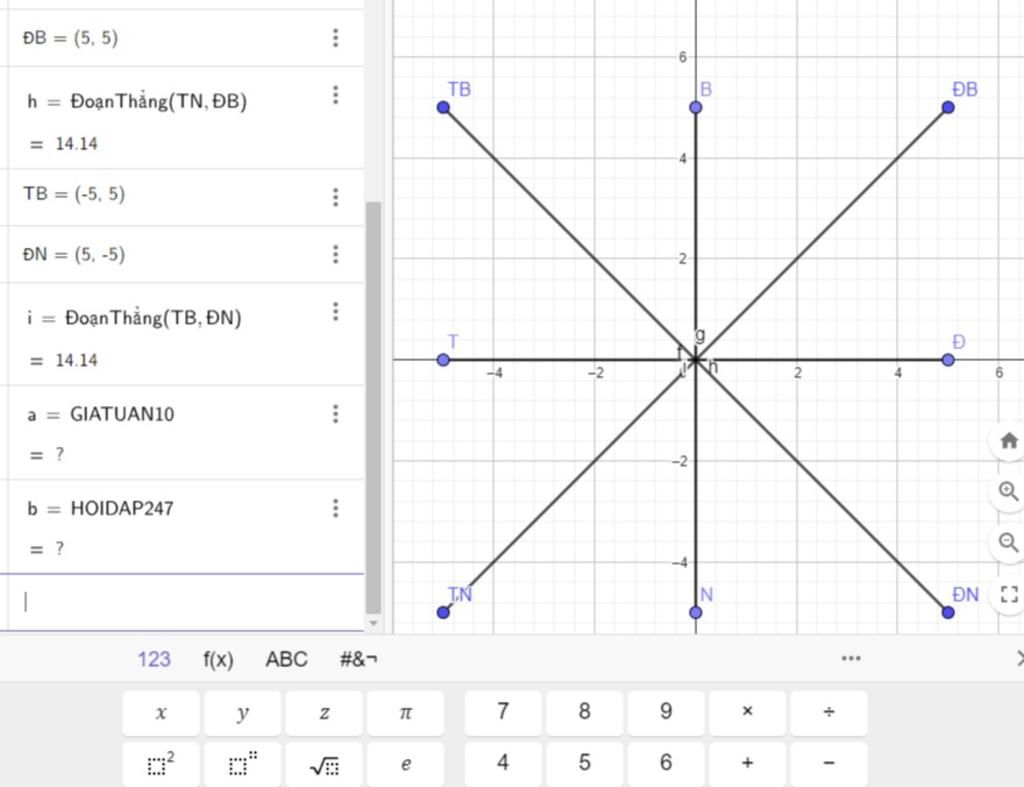This screenshot has height=787, width=1024.
Task: Open options menu for a = GIATUAN10
Action: (x=336, y=413)
